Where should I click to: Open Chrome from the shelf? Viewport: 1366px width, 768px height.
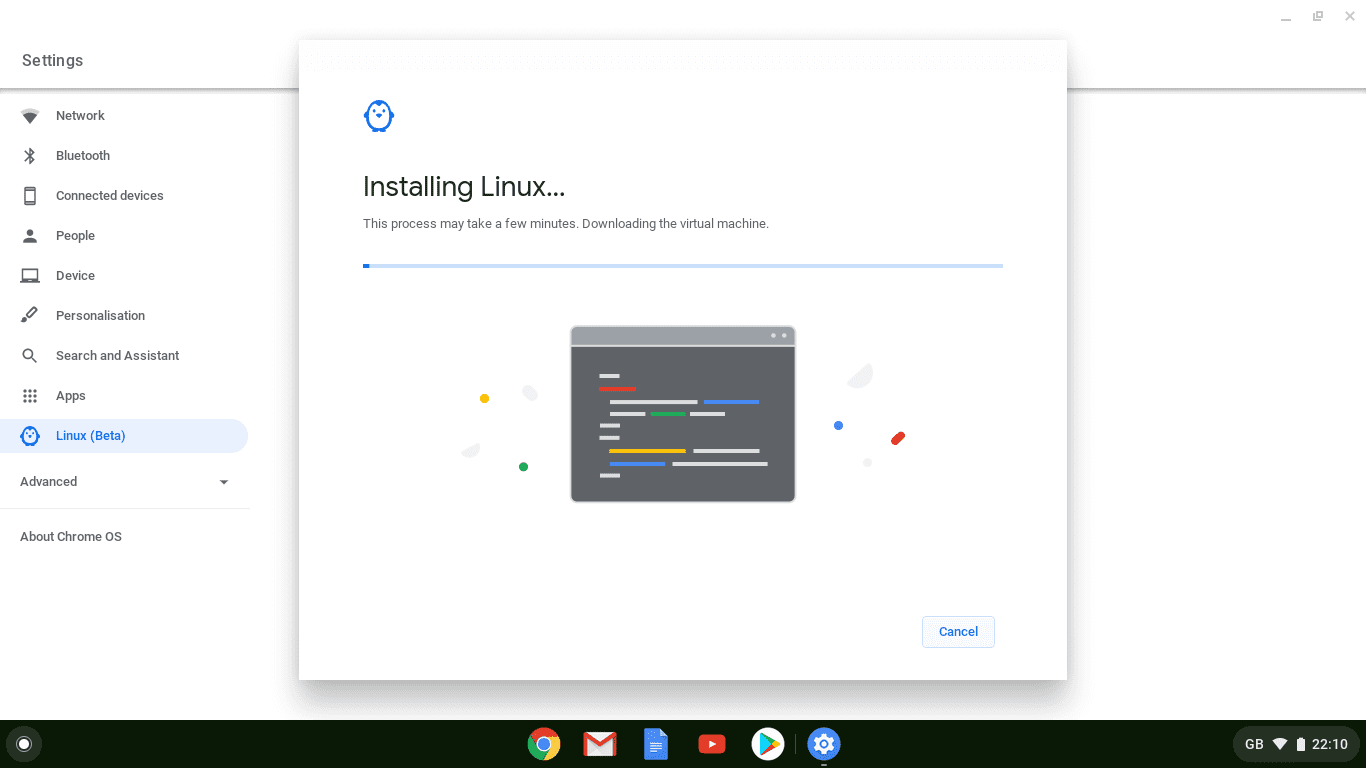(x=544, y=744)
